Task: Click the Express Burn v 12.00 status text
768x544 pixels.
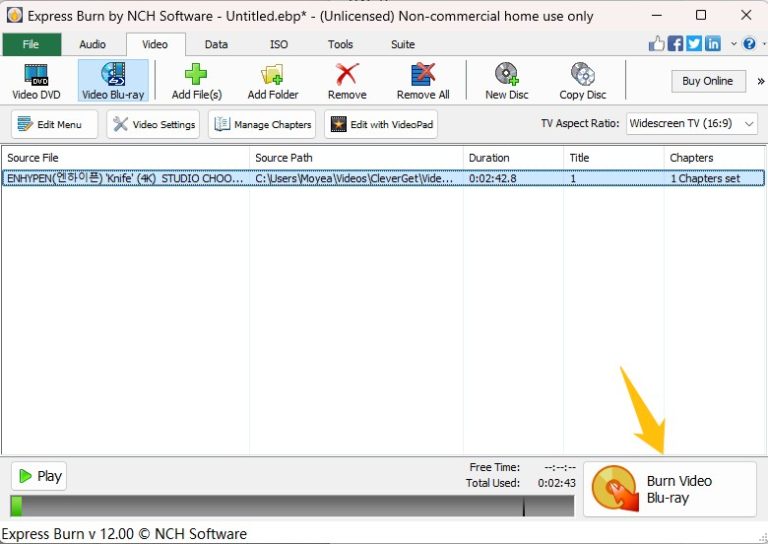Action: [x=124, y=534]
